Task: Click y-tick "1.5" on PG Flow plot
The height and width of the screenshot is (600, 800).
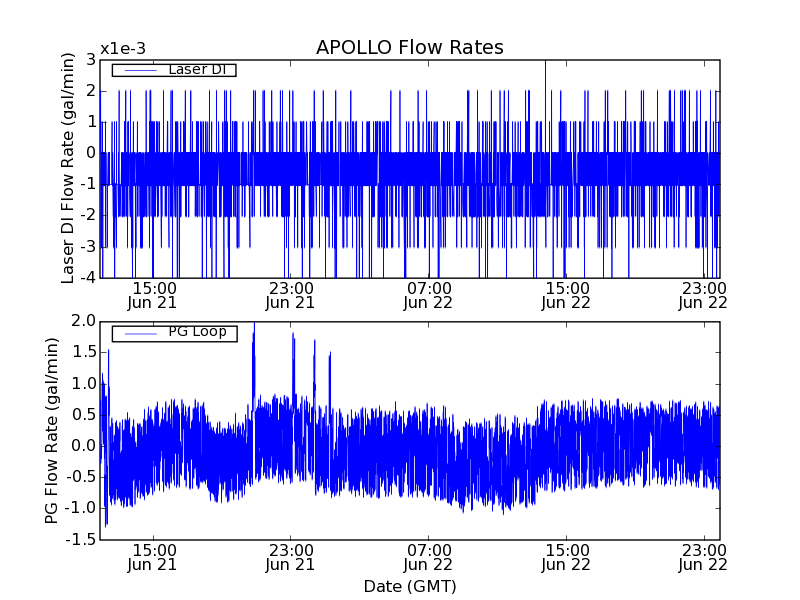Action: click(84, 352)
